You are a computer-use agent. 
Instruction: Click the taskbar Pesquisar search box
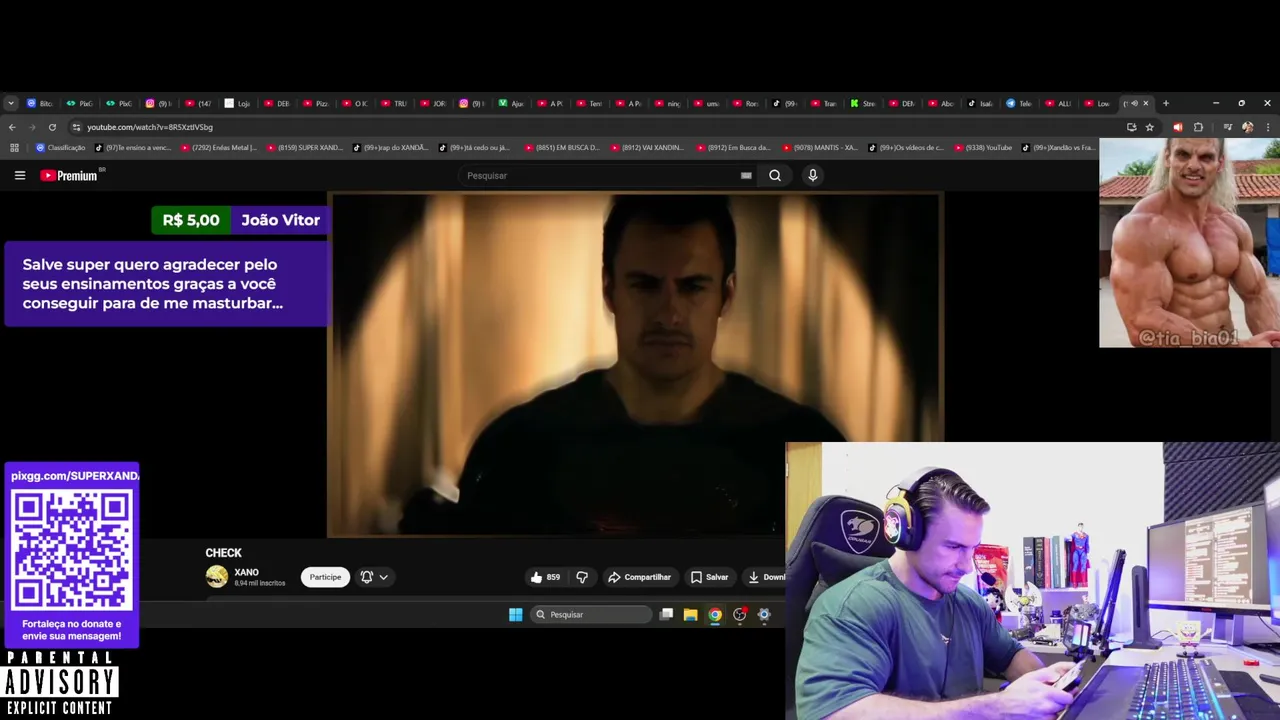pos(591,615)
